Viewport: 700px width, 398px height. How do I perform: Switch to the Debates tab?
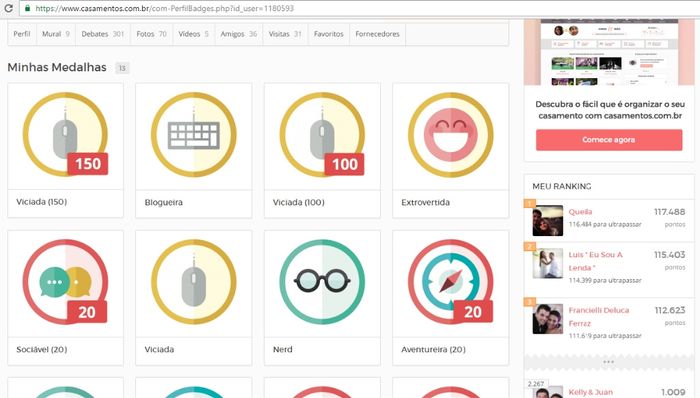(x=103, y=34)
